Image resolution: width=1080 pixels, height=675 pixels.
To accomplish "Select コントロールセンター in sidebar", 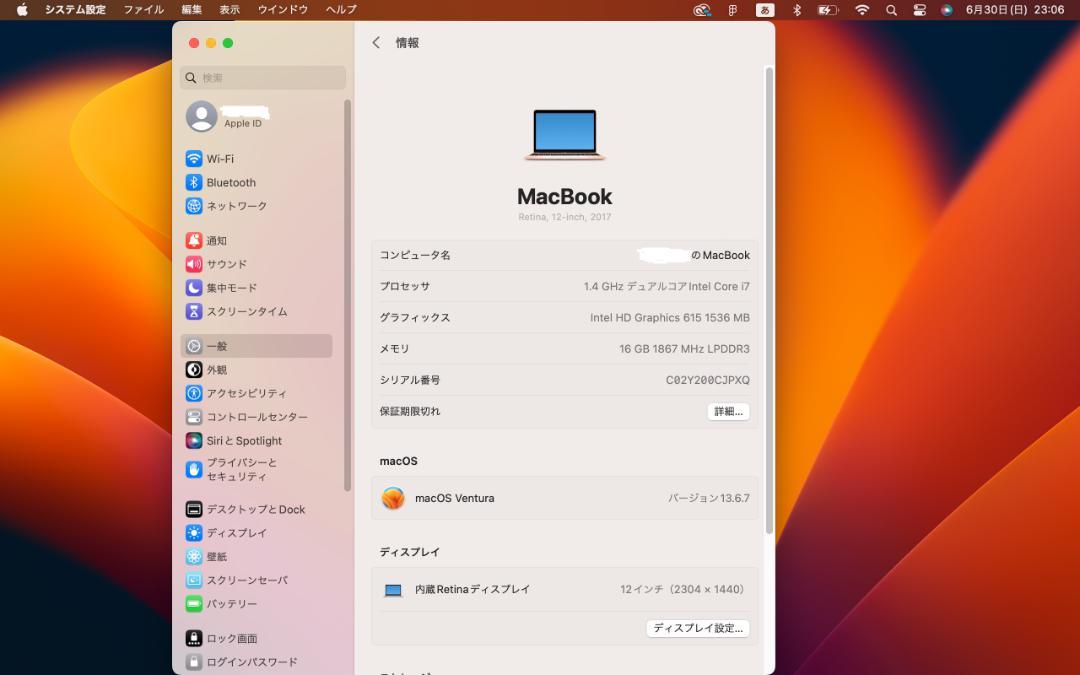I will click(256, 417).
